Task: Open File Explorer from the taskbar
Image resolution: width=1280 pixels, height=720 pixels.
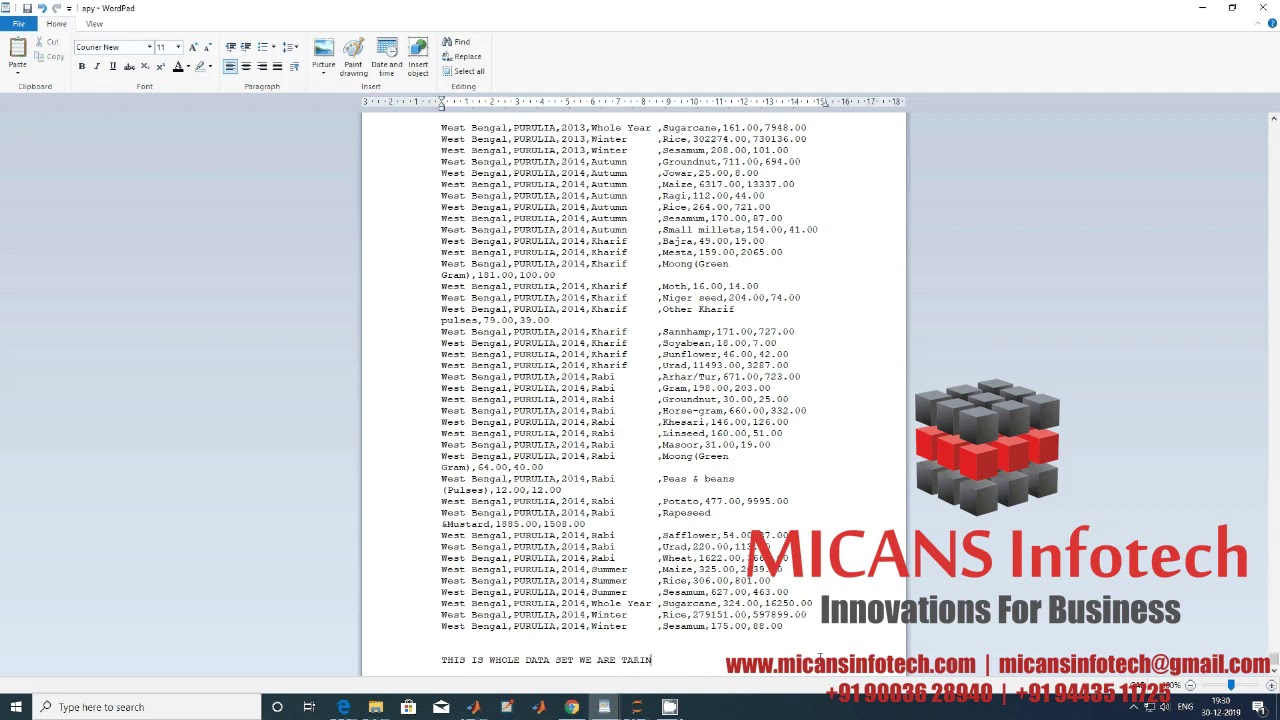Action: 376,707
